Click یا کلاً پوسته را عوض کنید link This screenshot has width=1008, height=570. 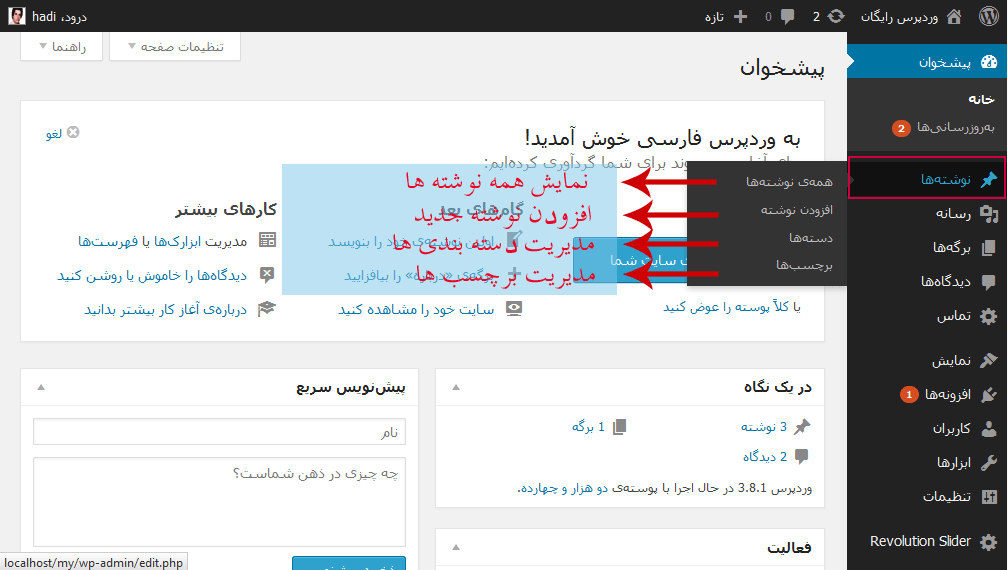pos(732,307)
